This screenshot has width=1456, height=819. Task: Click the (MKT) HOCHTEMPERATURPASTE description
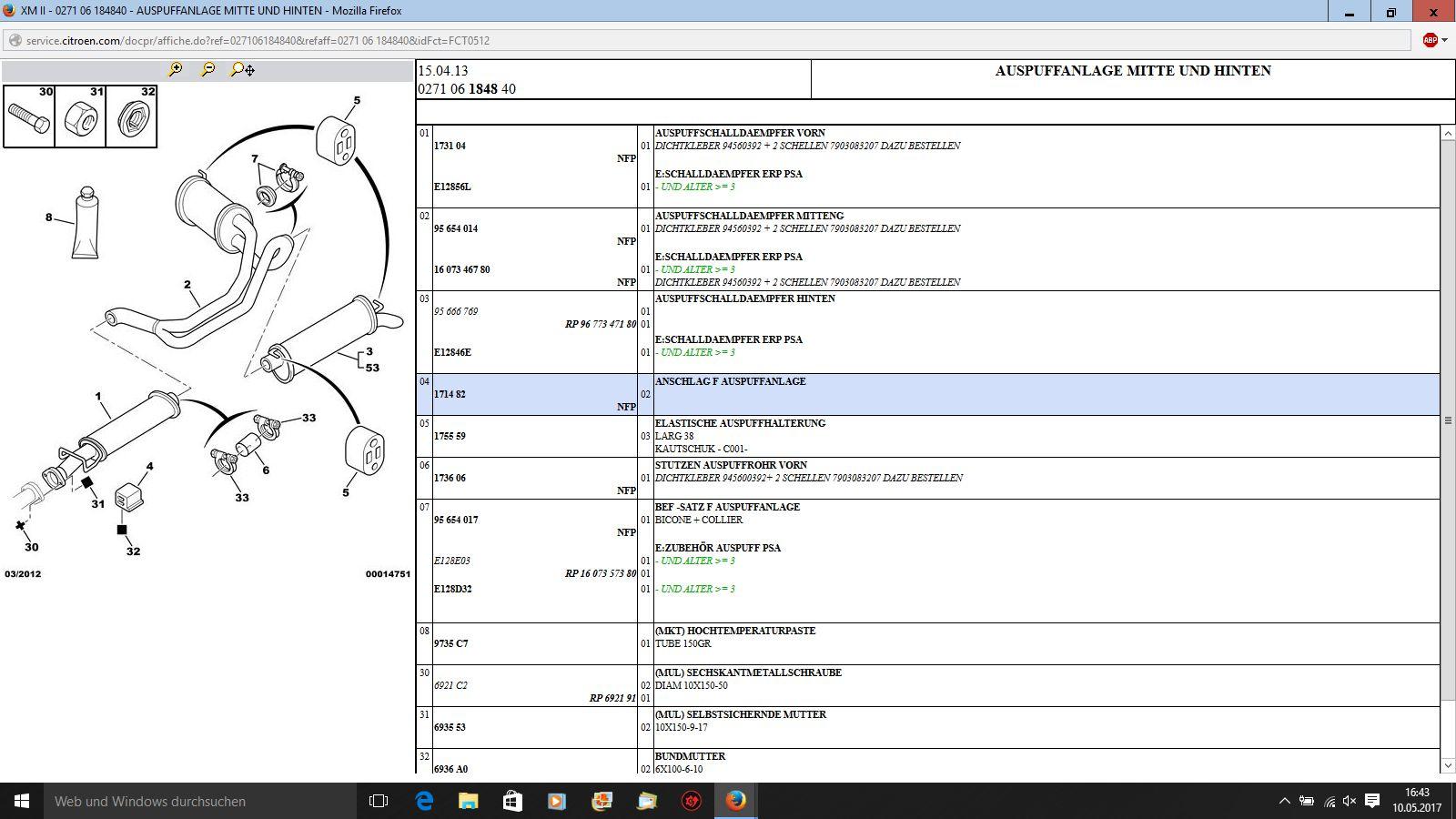point(735,631)
